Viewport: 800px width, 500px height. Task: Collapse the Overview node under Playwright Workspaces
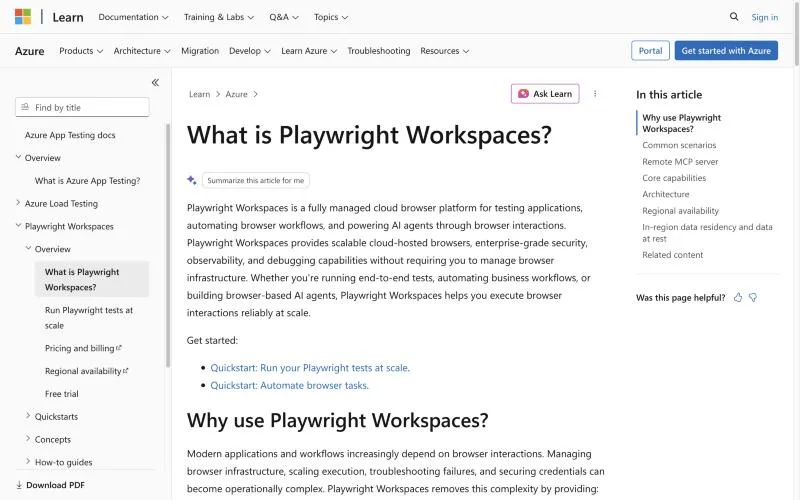pos(28,248)
